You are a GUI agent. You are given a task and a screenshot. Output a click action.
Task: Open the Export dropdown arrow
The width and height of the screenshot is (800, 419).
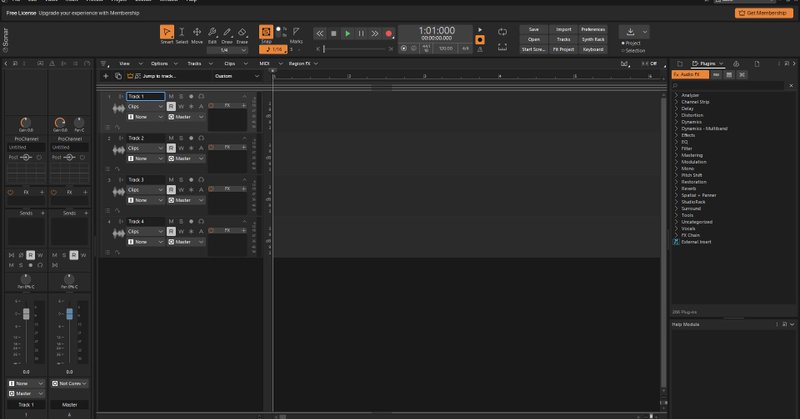tap(645, 32)
